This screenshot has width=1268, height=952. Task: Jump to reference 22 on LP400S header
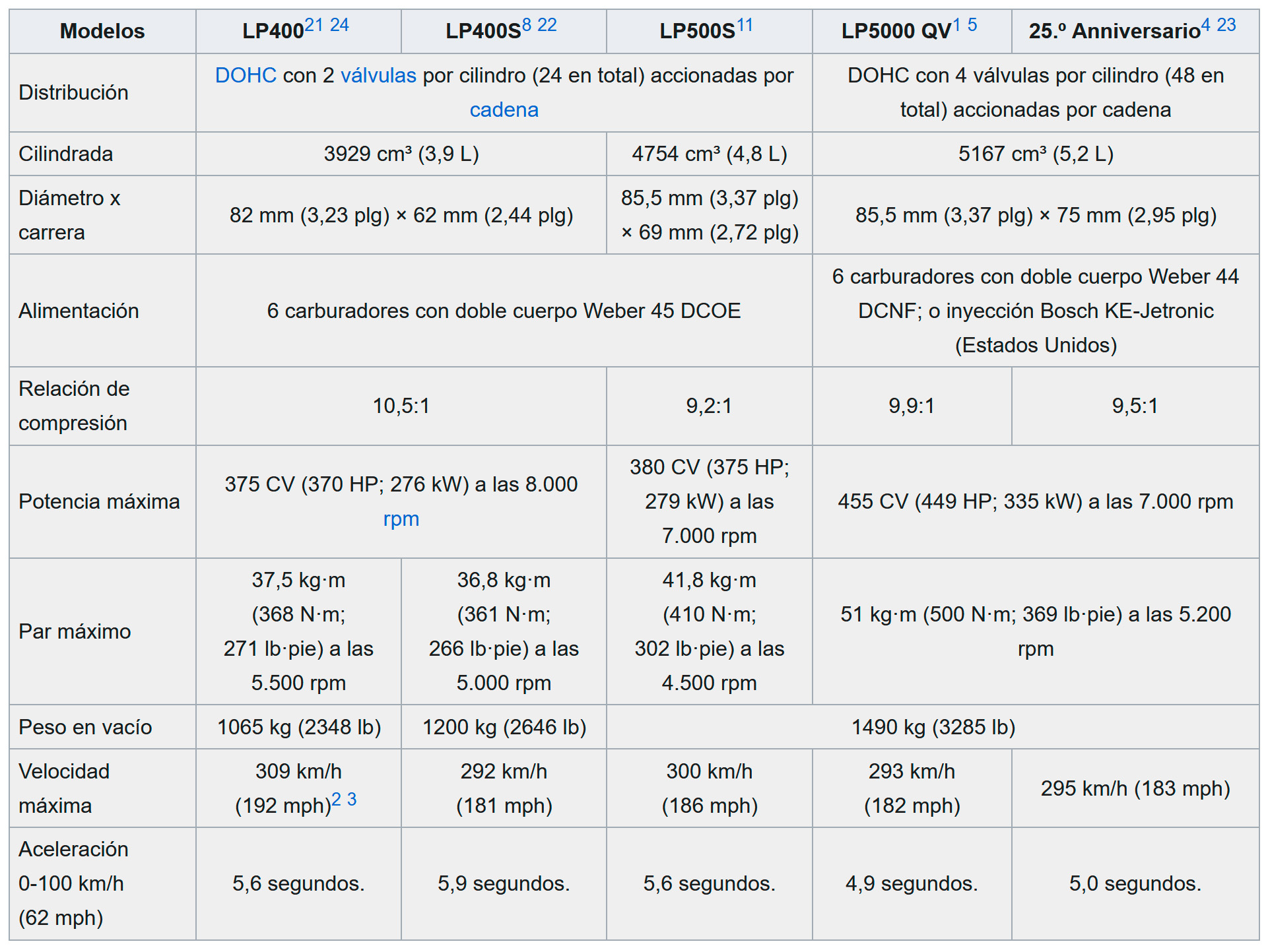(547, 25)
